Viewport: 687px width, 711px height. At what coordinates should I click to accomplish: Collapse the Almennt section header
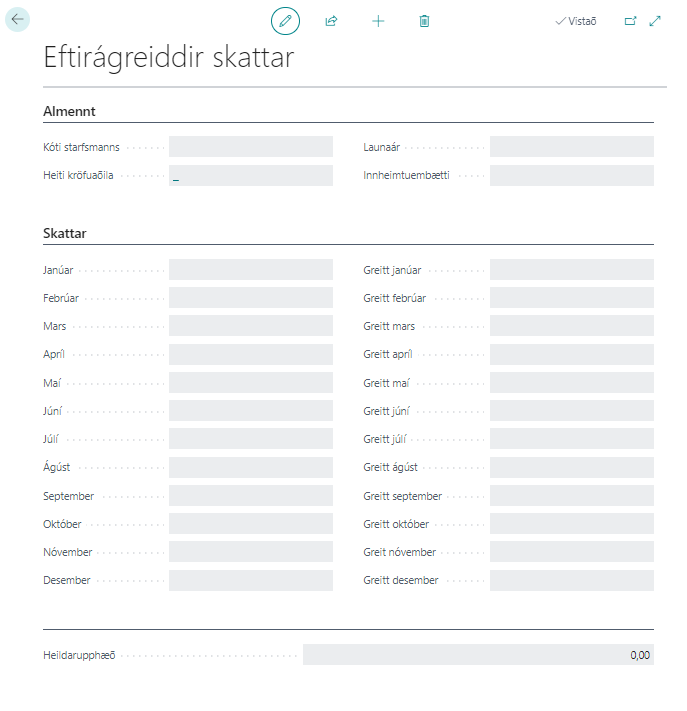click(x=69, y=111)
